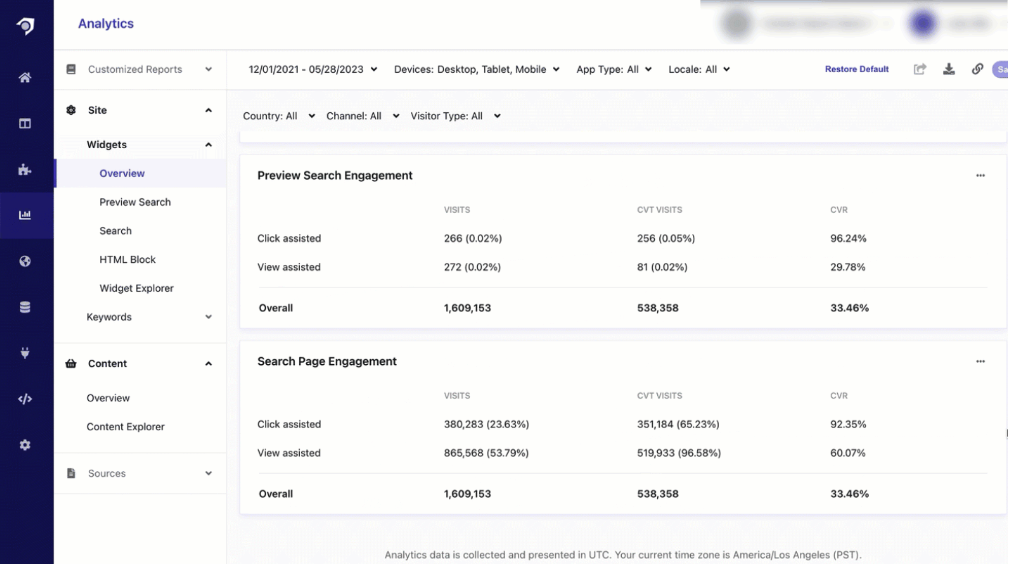This screenshot has width=1009, height=564.
Task: Click the Search Page Engagement heading
Action: coord(327,361)
